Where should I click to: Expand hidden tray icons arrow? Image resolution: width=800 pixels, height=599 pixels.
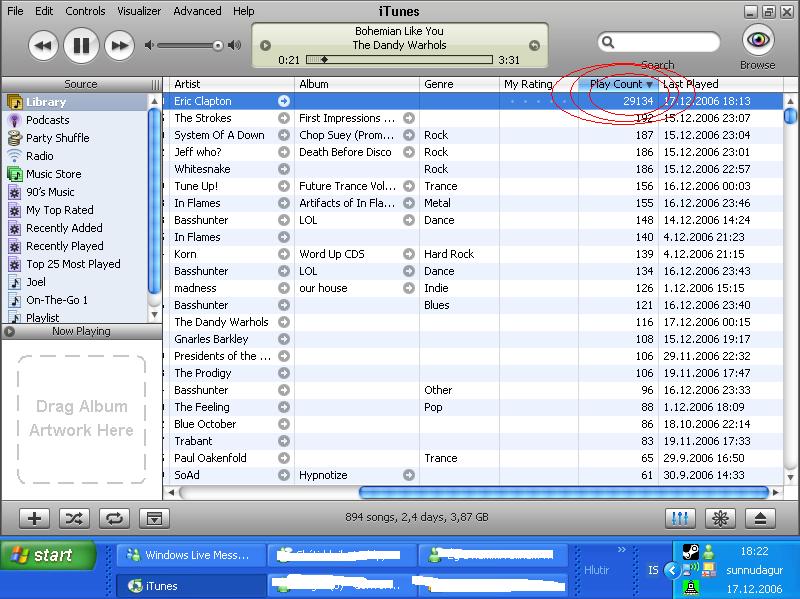coord(671,570)
